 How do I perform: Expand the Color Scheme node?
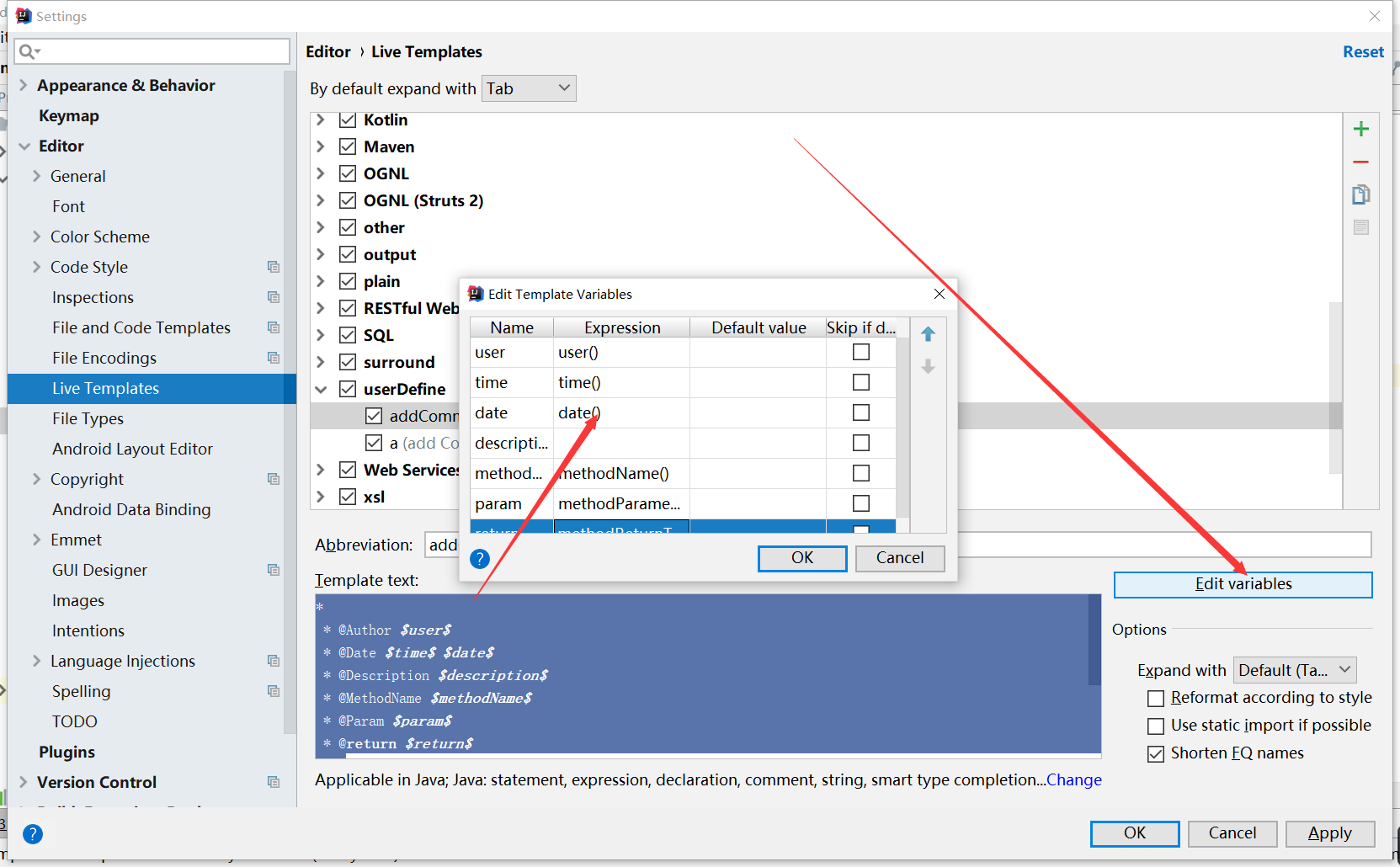(x=36, y=237)
